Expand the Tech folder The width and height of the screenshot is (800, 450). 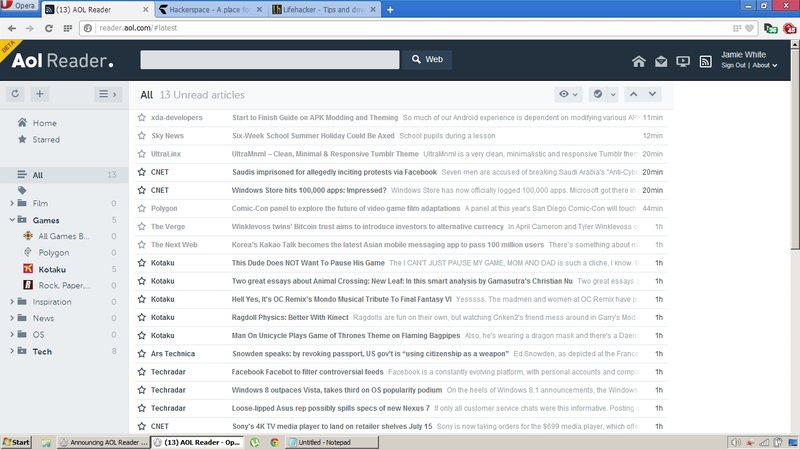pos(12,351)
